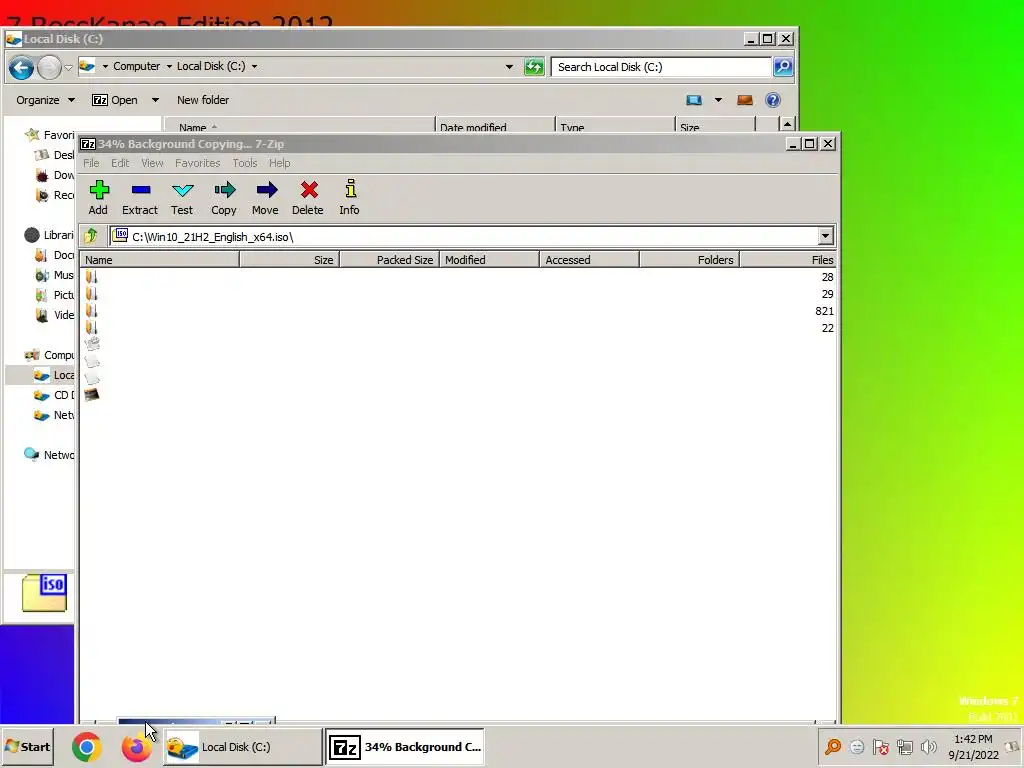Open the dropdown arrow next to Open
The width and height of the screenshot is (1024, 768).
(155, 100)
